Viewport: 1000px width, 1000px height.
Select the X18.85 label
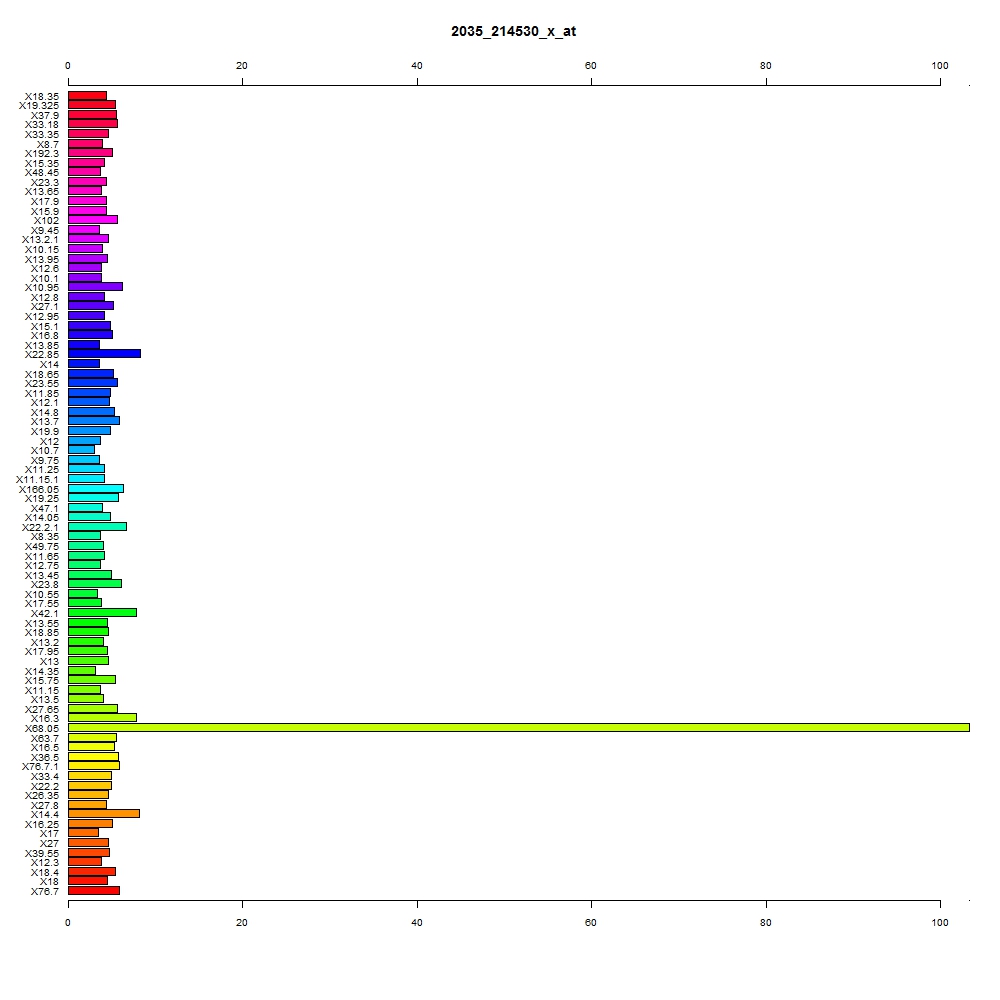(x=41, y=633)
